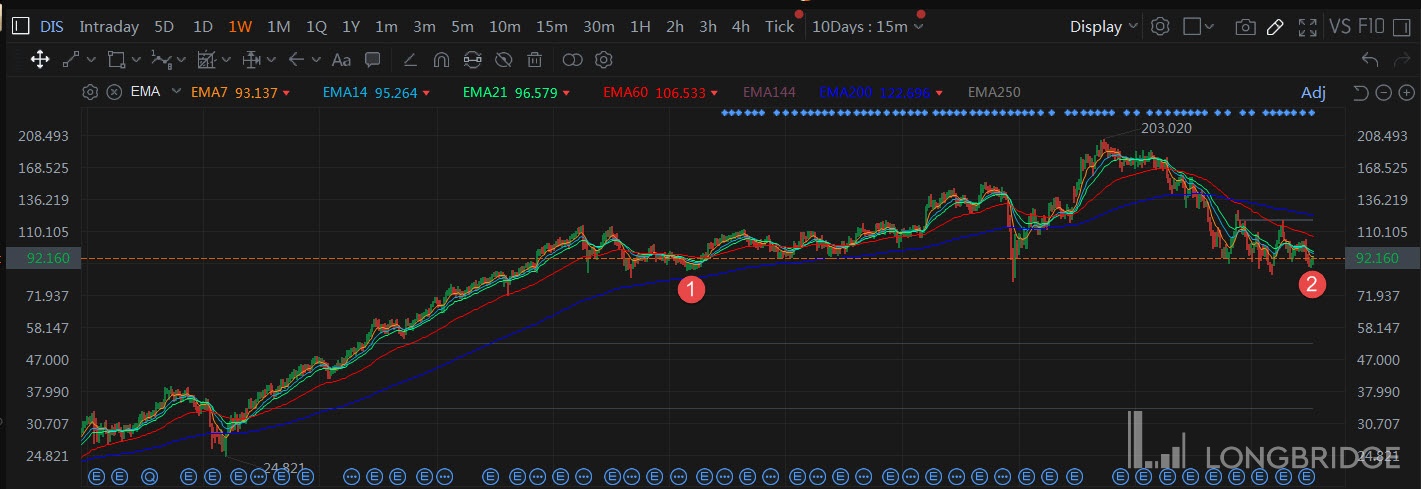Open pattern tool dropdown arrow
1421x489 pixels.
point(224,60)
